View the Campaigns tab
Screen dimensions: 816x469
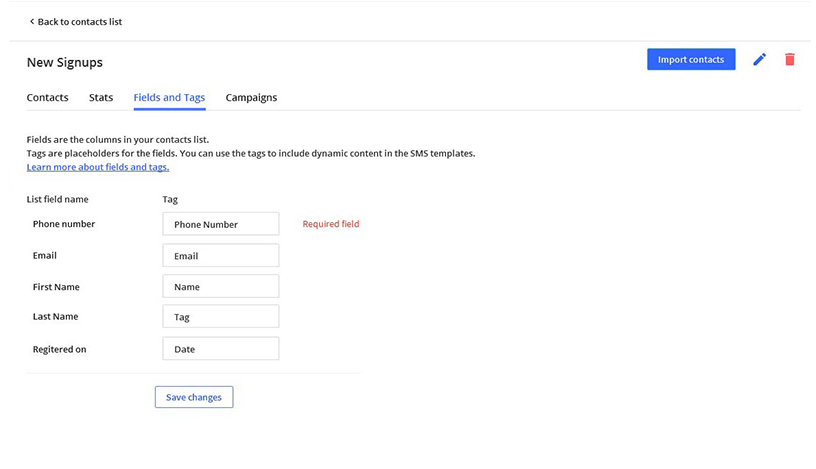pos(251,98)
